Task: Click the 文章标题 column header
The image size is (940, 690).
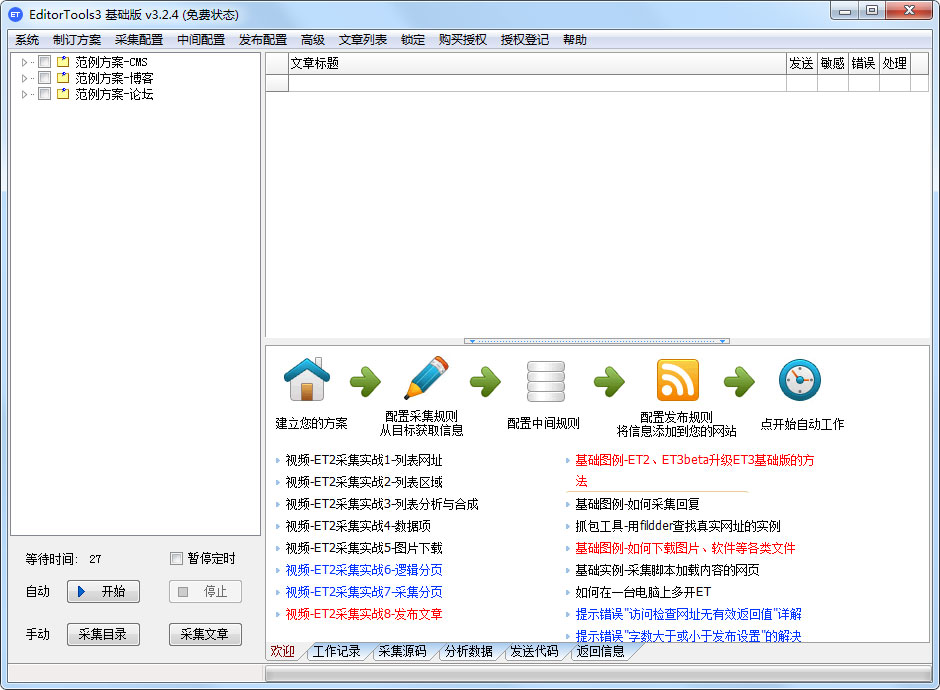Action: coord(537,64)
